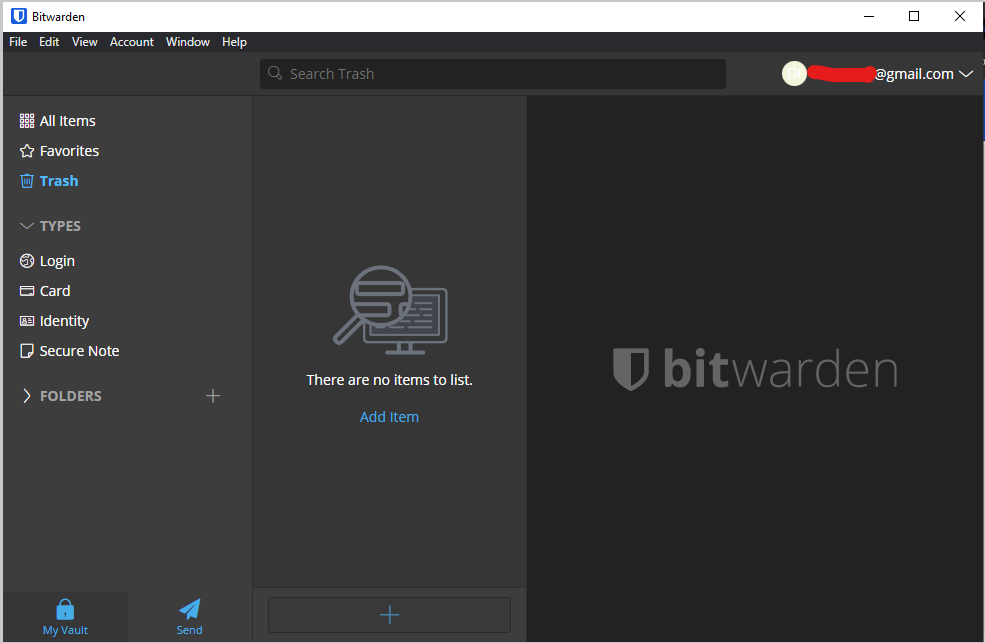This screenshot has height=643, width=985.
Task: Open the File menu
Action: coord(18,42)
